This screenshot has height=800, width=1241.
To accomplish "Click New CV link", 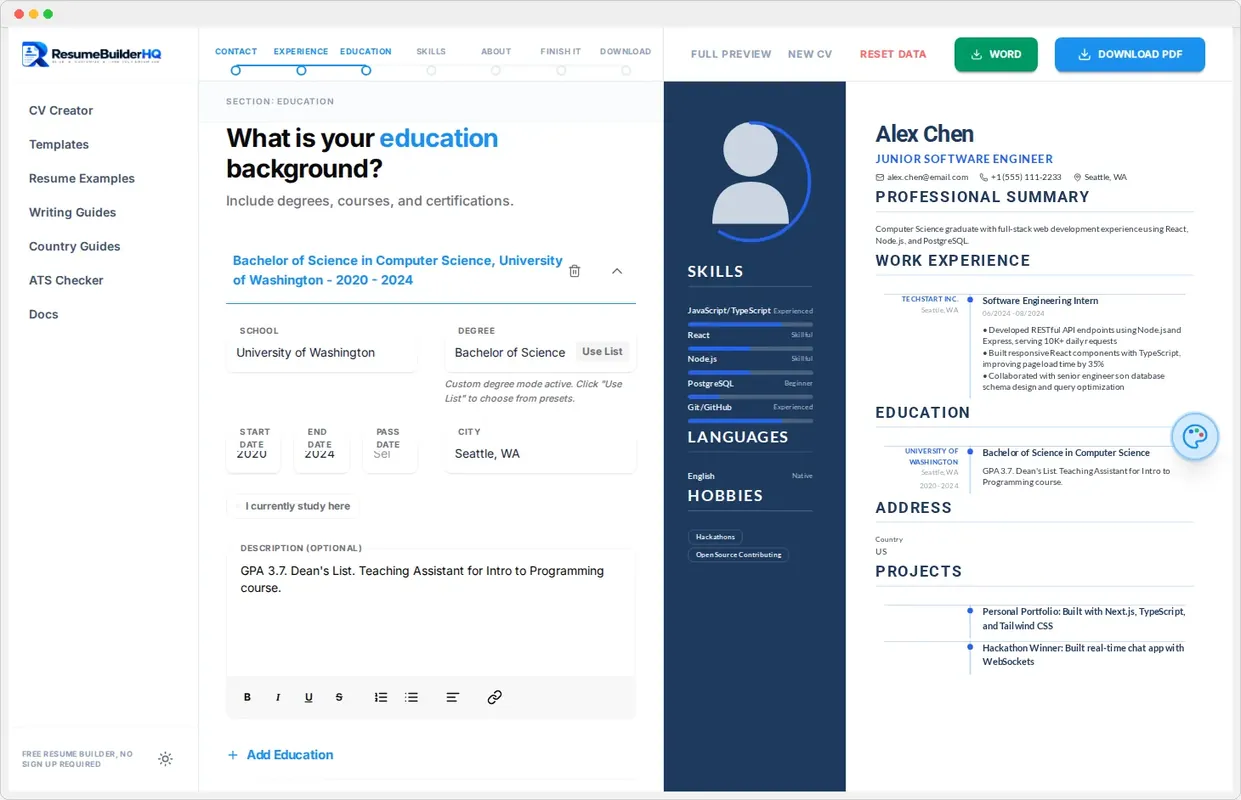I will (x=810, y=54).
